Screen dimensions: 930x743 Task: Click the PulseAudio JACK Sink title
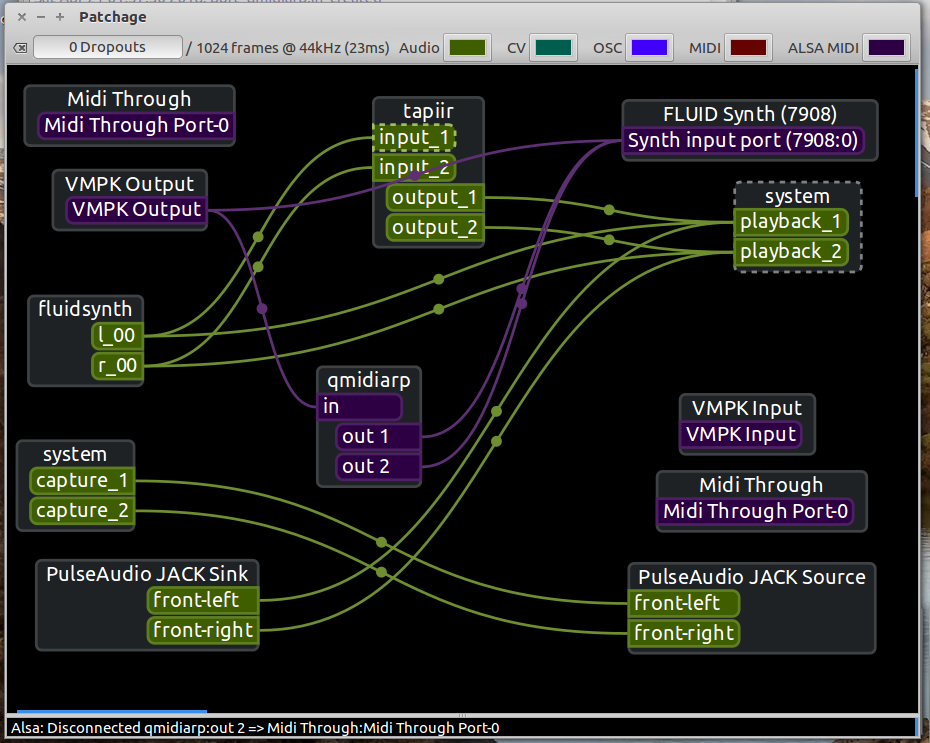(x=147, y=574)
